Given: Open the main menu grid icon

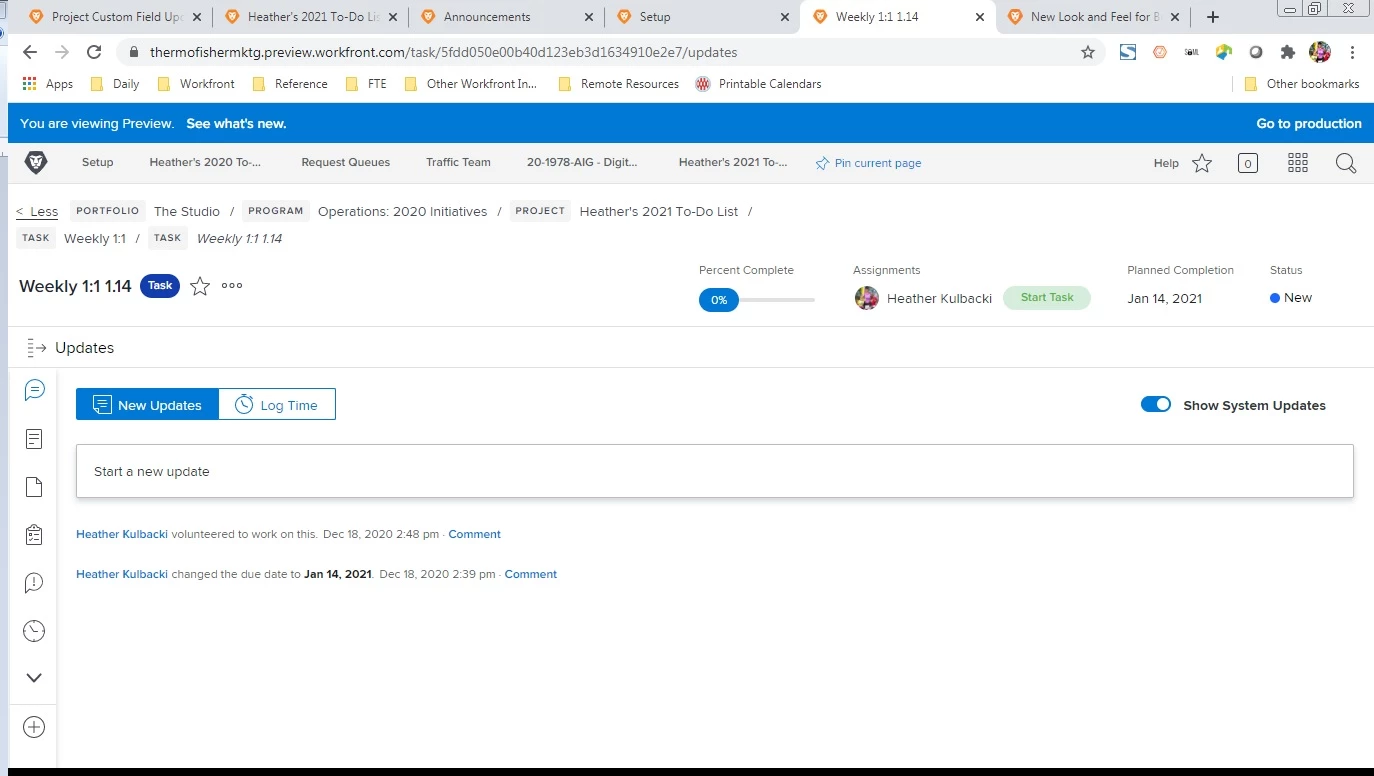Looking at the screenshot, I should 1298,163.
